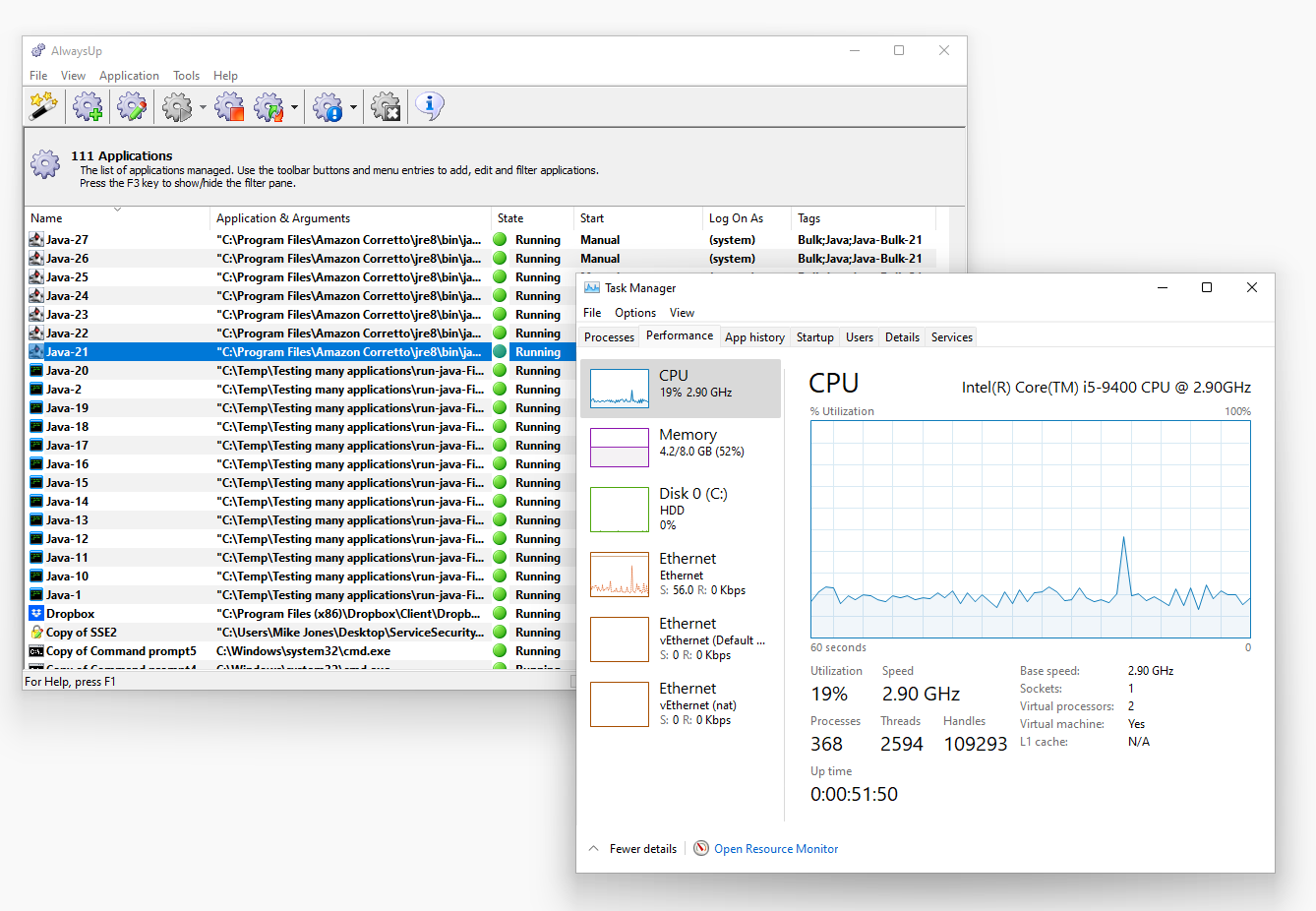This screenshot has width=1316, height=911.
Task: Select the CPU panel in the Performance sidebar
Action: pos(681,389)
